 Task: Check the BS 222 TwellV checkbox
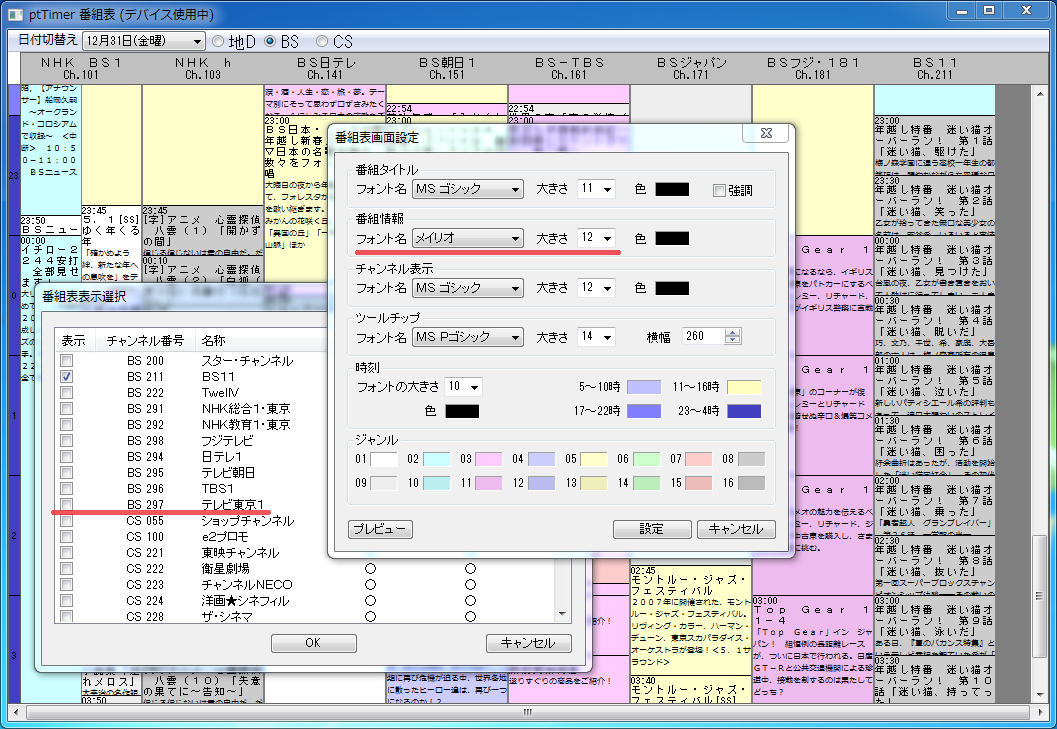(x=66, y=392)
